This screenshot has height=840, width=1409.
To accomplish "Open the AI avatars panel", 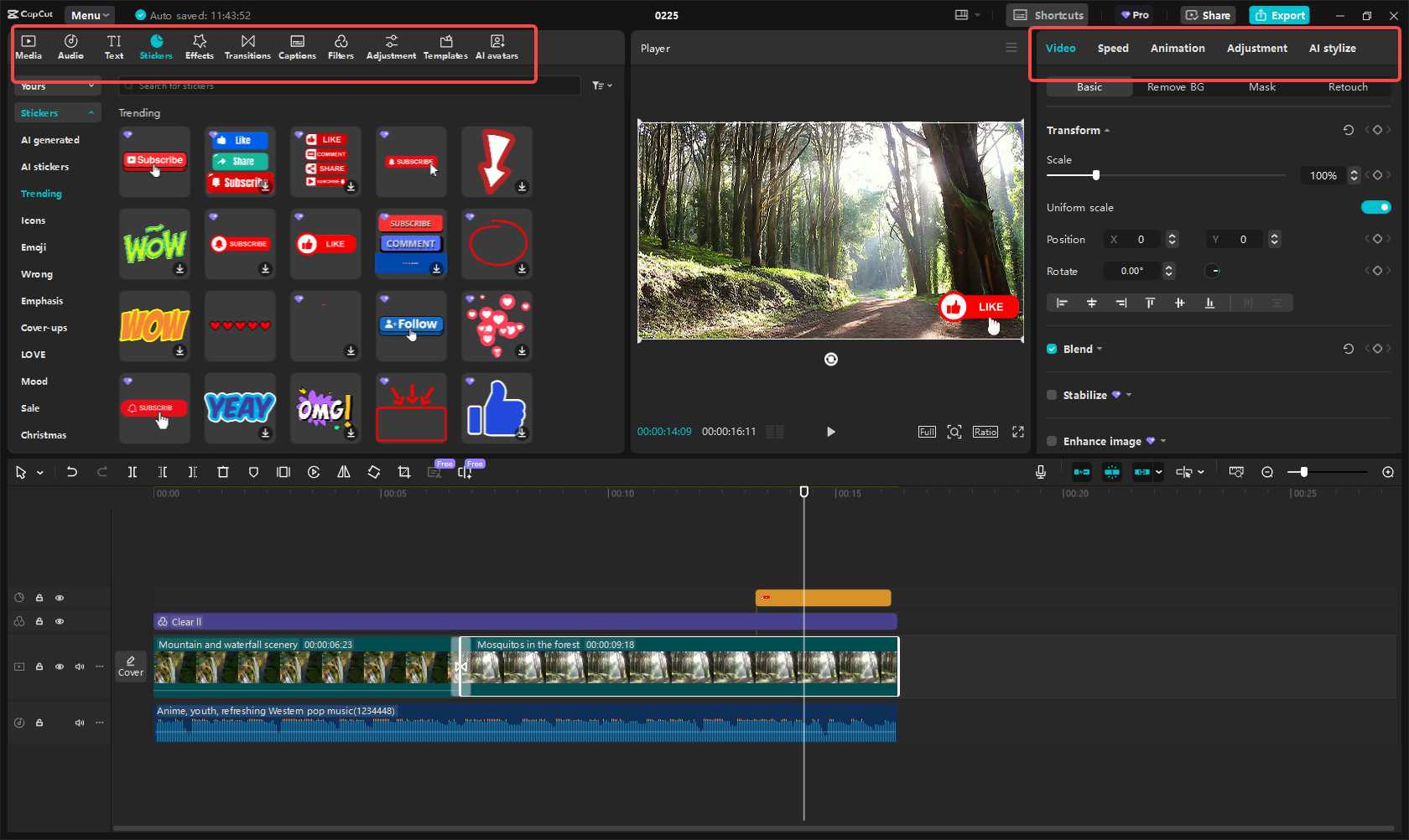I will pyautogui.click(x=497, y=45).
